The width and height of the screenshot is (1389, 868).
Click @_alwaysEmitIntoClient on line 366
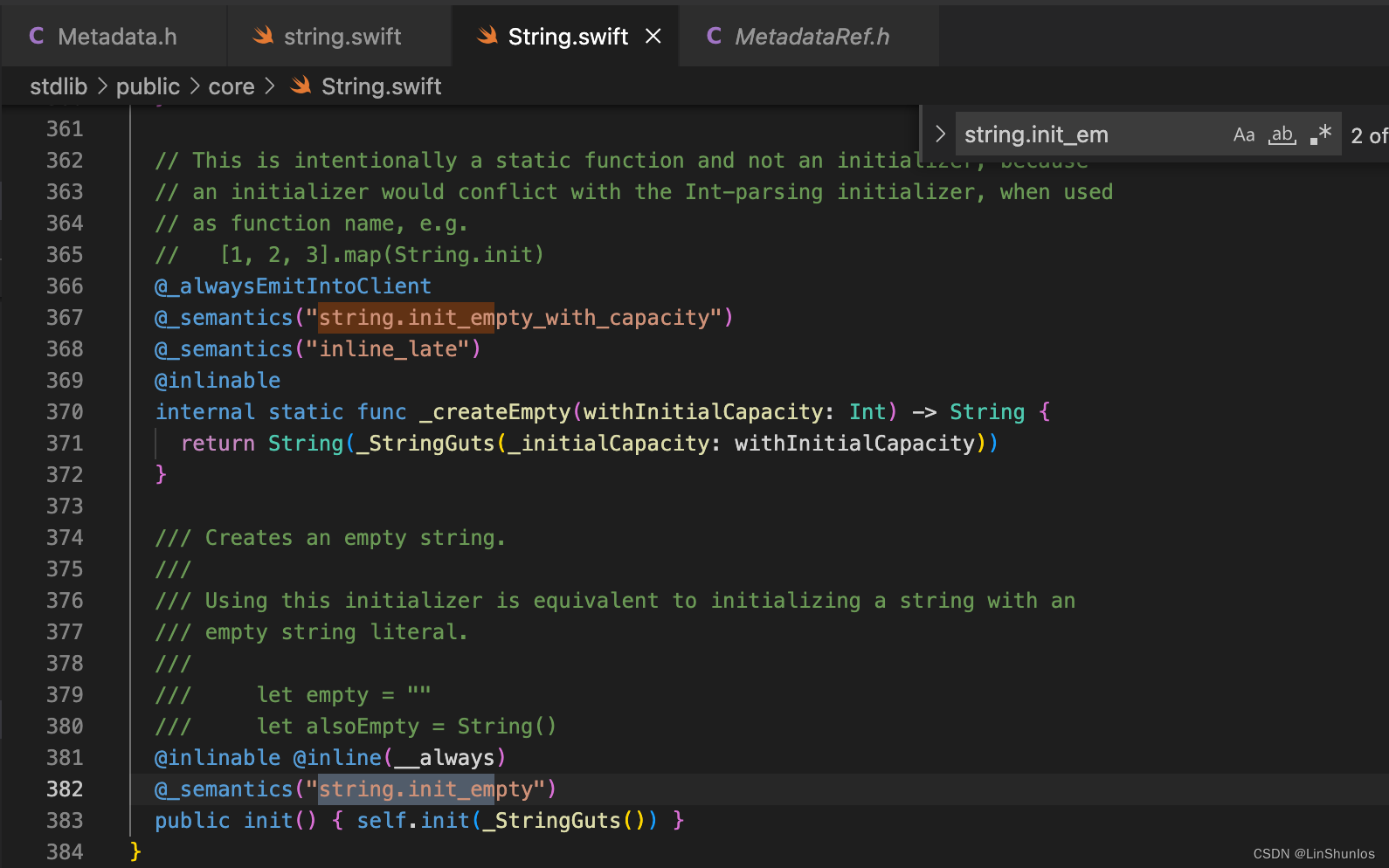click(x=293, y=286)
